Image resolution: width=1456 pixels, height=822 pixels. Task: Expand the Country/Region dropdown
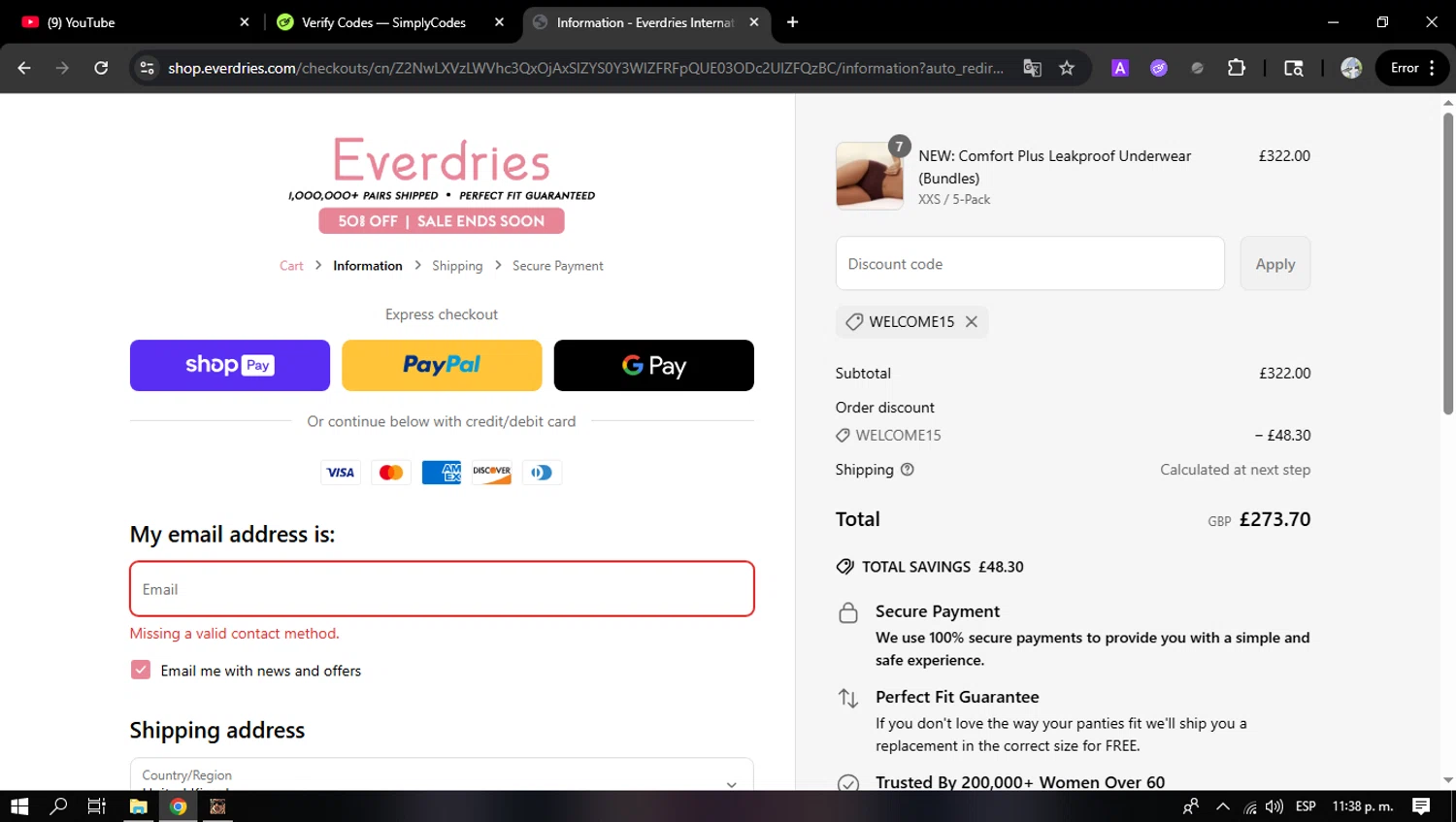(442, 774)
